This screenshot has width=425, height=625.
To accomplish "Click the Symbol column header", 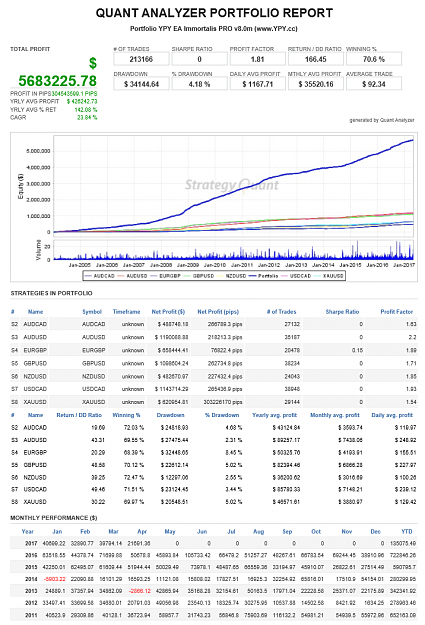I will (x=92, y=312).
